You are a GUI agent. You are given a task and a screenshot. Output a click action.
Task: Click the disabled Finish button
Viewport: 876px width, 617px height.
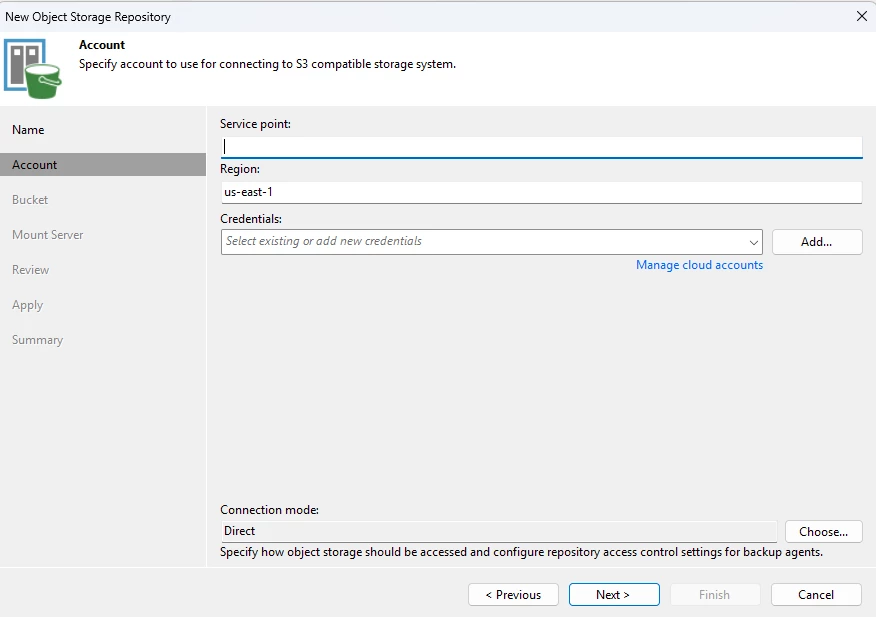[x=715, y=595]
